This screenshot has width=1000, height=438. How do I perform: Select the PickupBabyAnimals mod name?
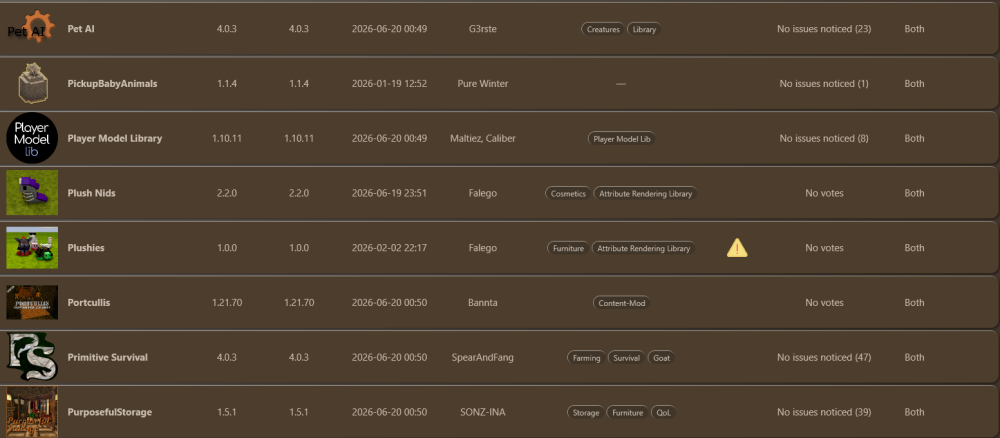pyautogui.click(x=112, y=84)
